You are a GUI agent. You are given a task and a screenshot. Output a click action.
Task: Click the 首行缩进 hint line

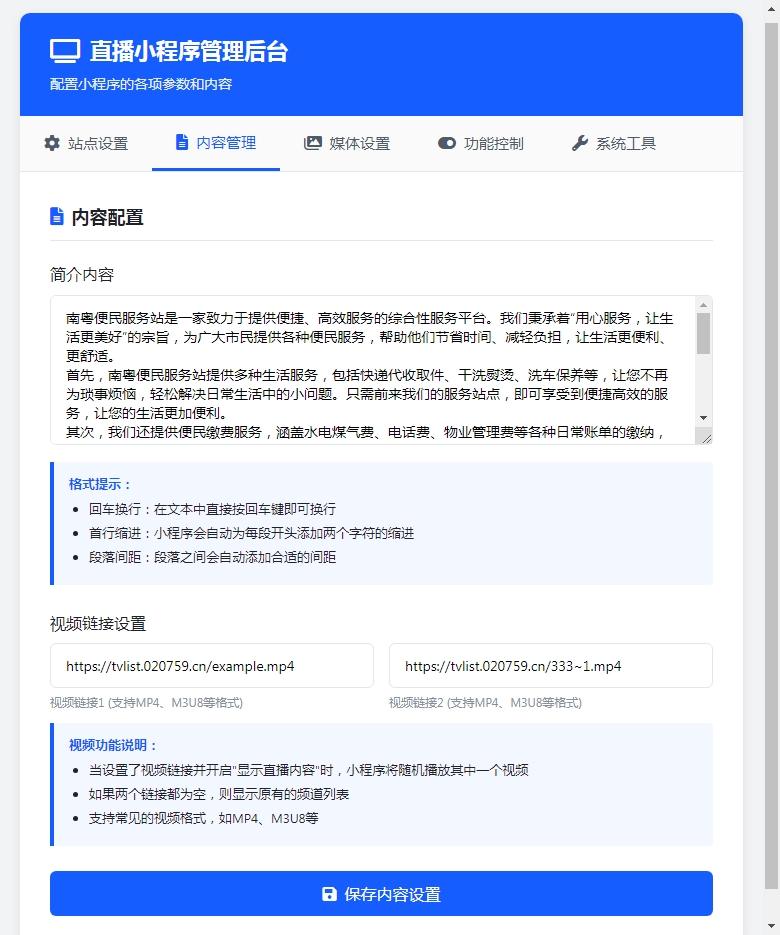pos(251,532)
